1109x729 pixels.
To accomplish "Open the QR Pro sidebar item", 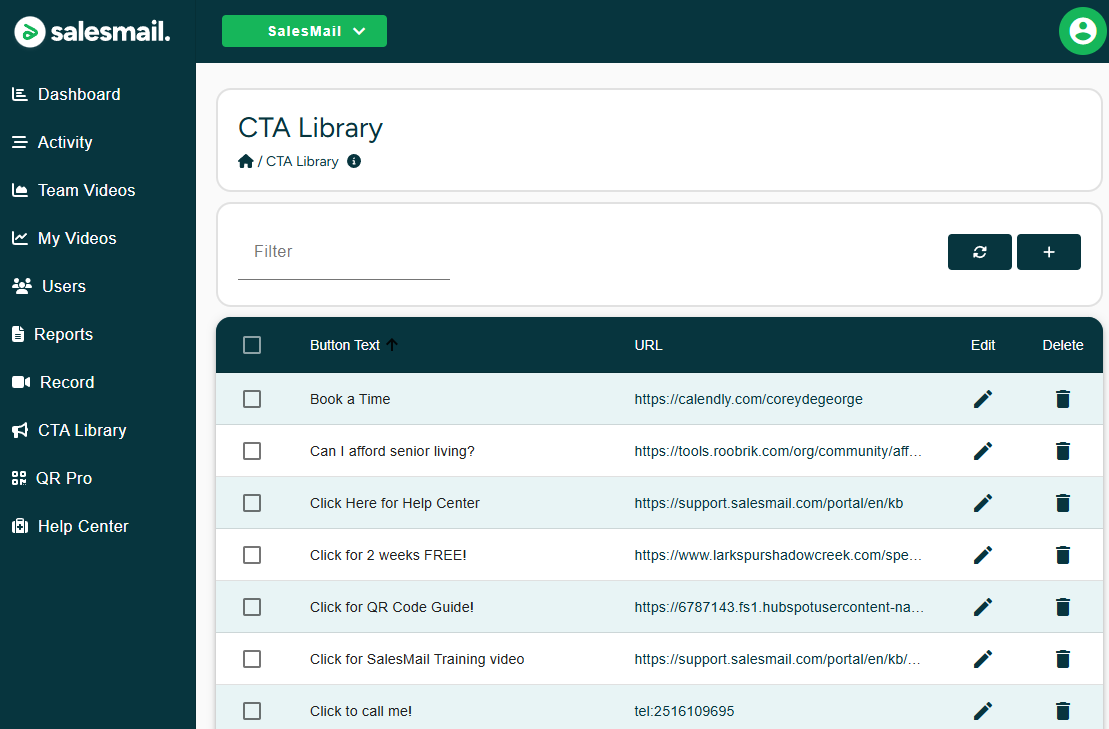I will coord(64,478).
